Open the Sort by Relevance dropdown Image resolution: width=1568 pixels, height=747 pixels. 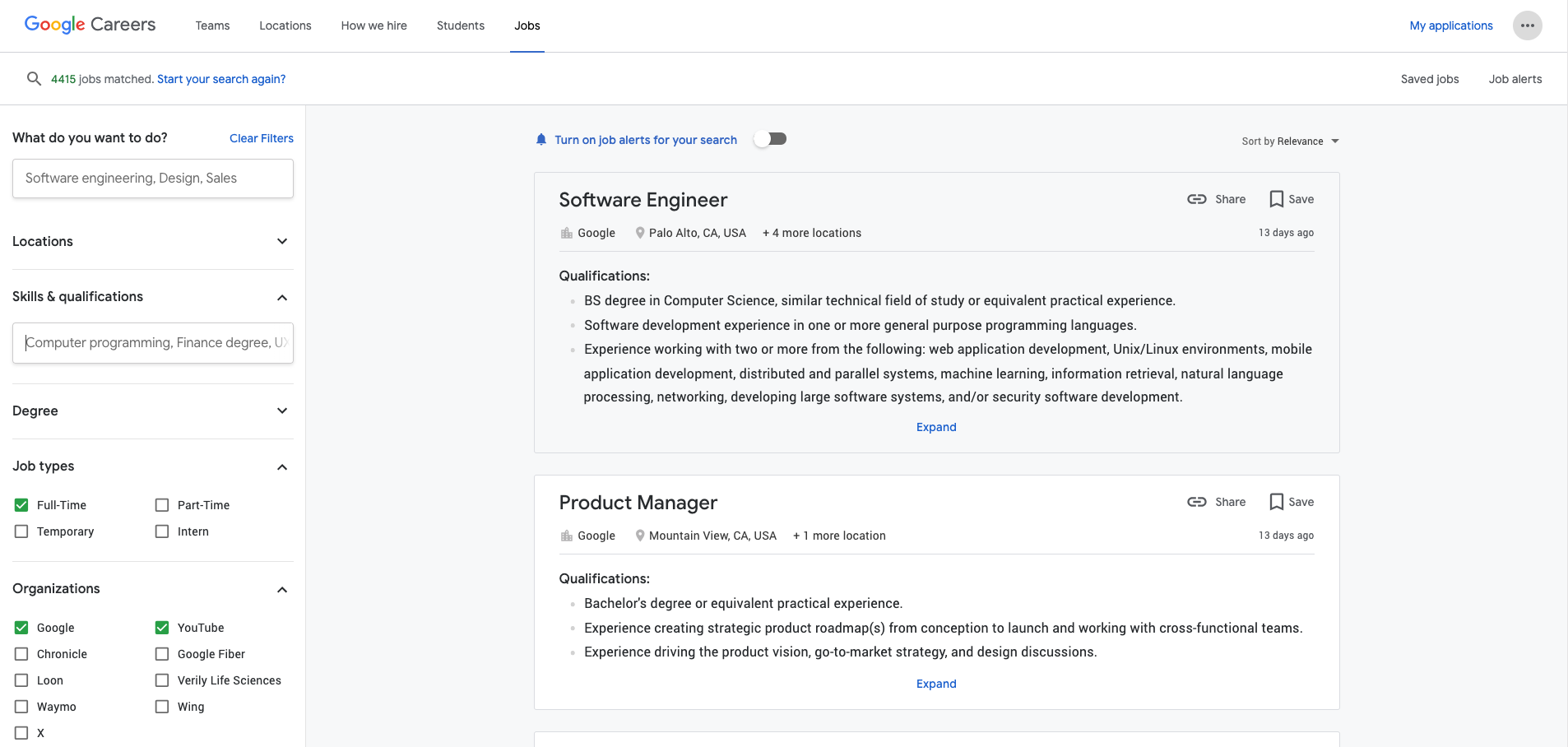[1290, 142]
